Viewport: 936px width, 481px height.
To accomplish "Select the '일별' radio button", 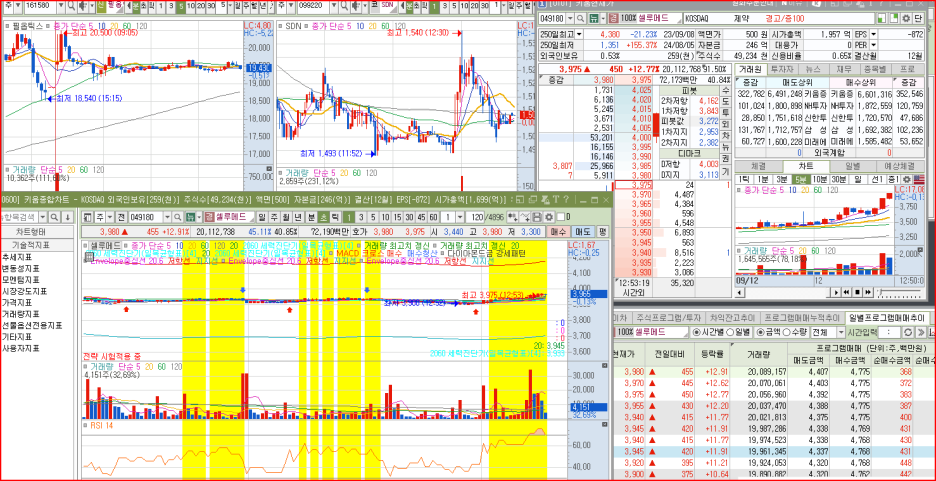I will point(731,331).
